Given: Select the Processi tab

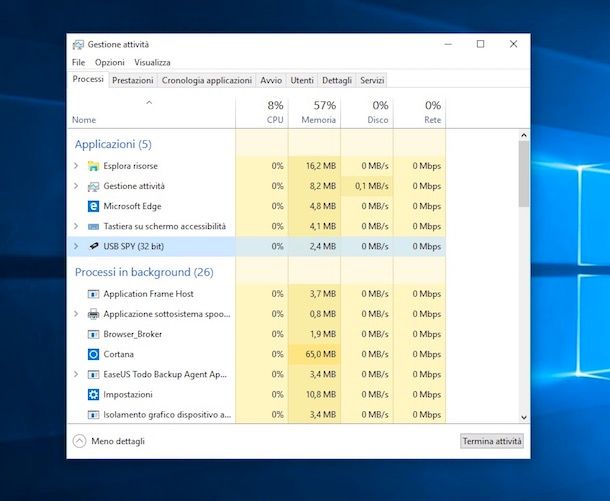Looking at the screenshot, I should 88,79.
